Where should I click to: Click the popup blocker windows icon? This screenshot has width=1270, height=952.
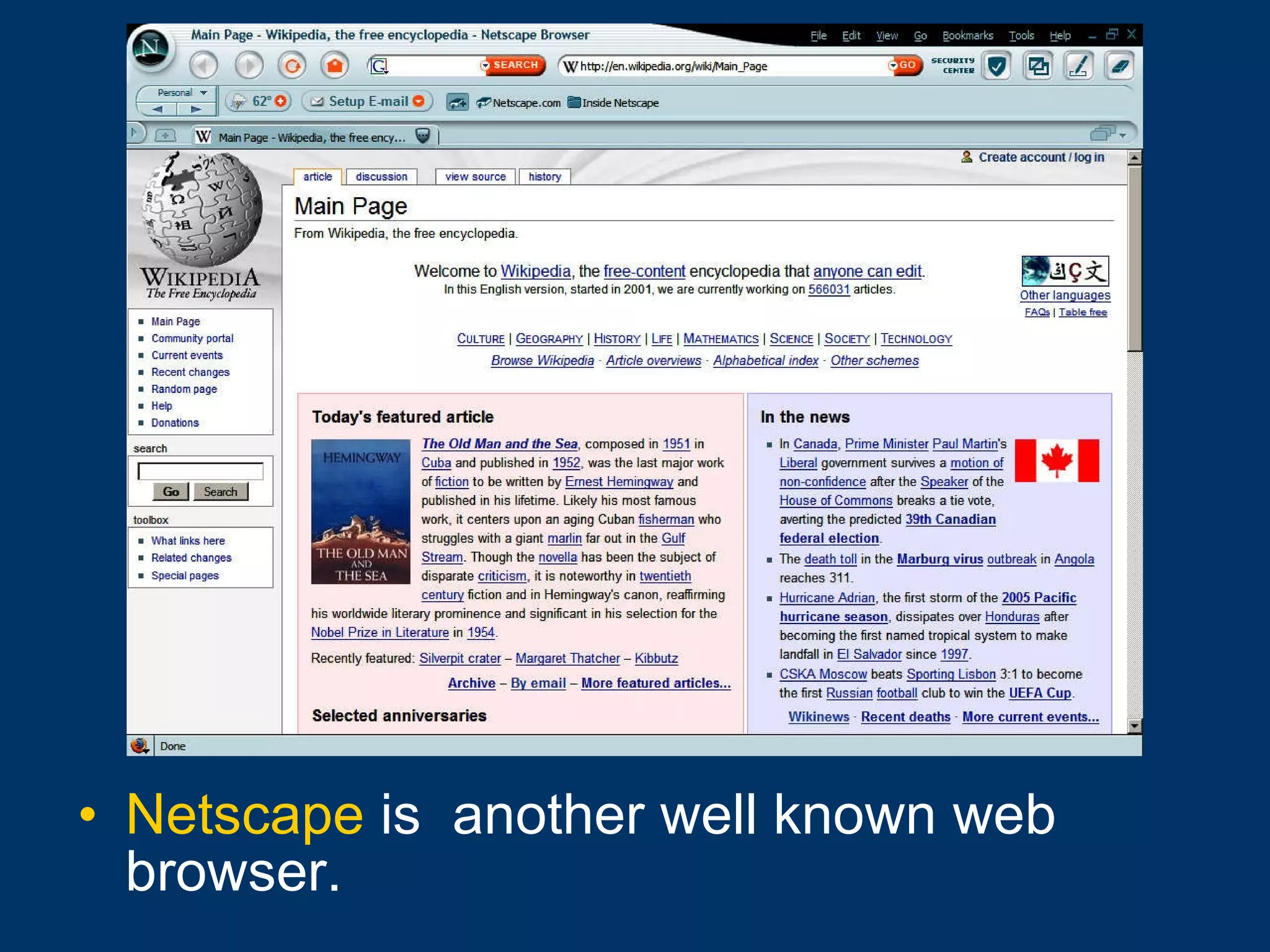point(1037,66)
